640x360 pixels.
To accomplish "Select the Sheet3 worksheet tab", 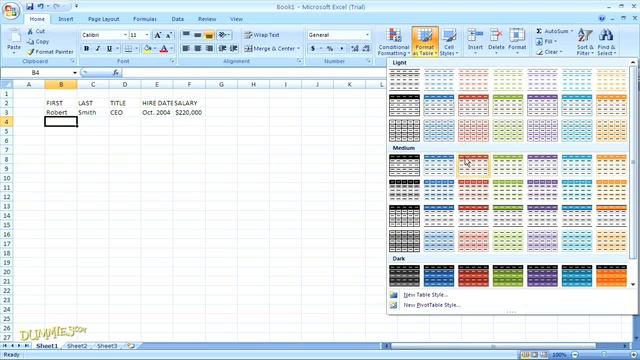I will coord(107,346).
